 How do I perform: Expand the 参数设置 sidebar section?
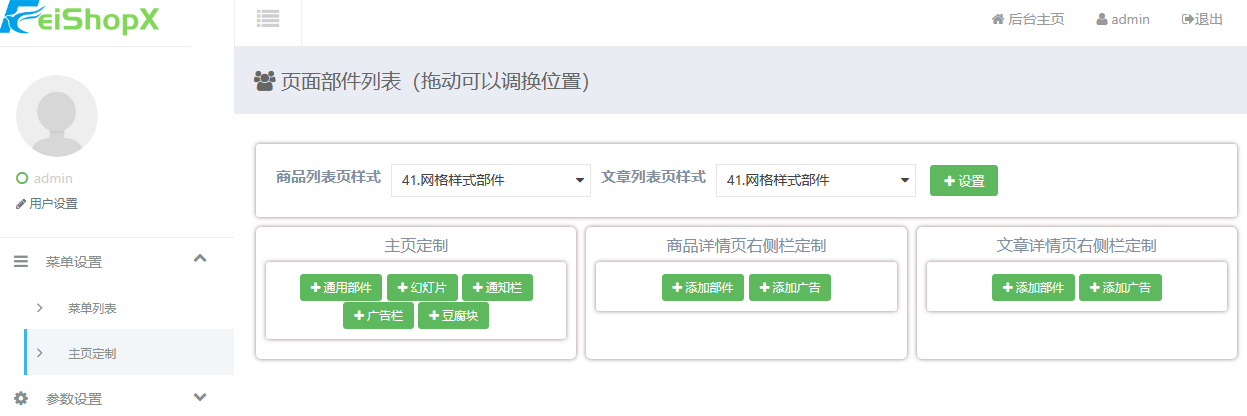[199, 397]
